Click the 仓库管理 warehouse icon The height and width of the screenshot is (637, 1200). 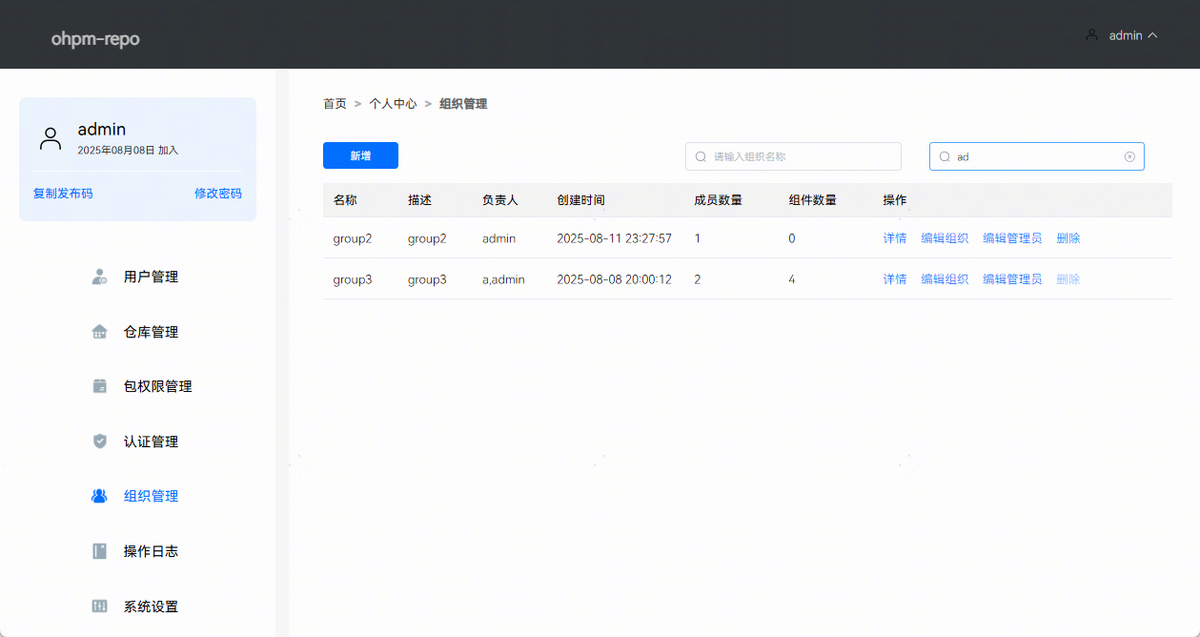(x=99, y=332)
